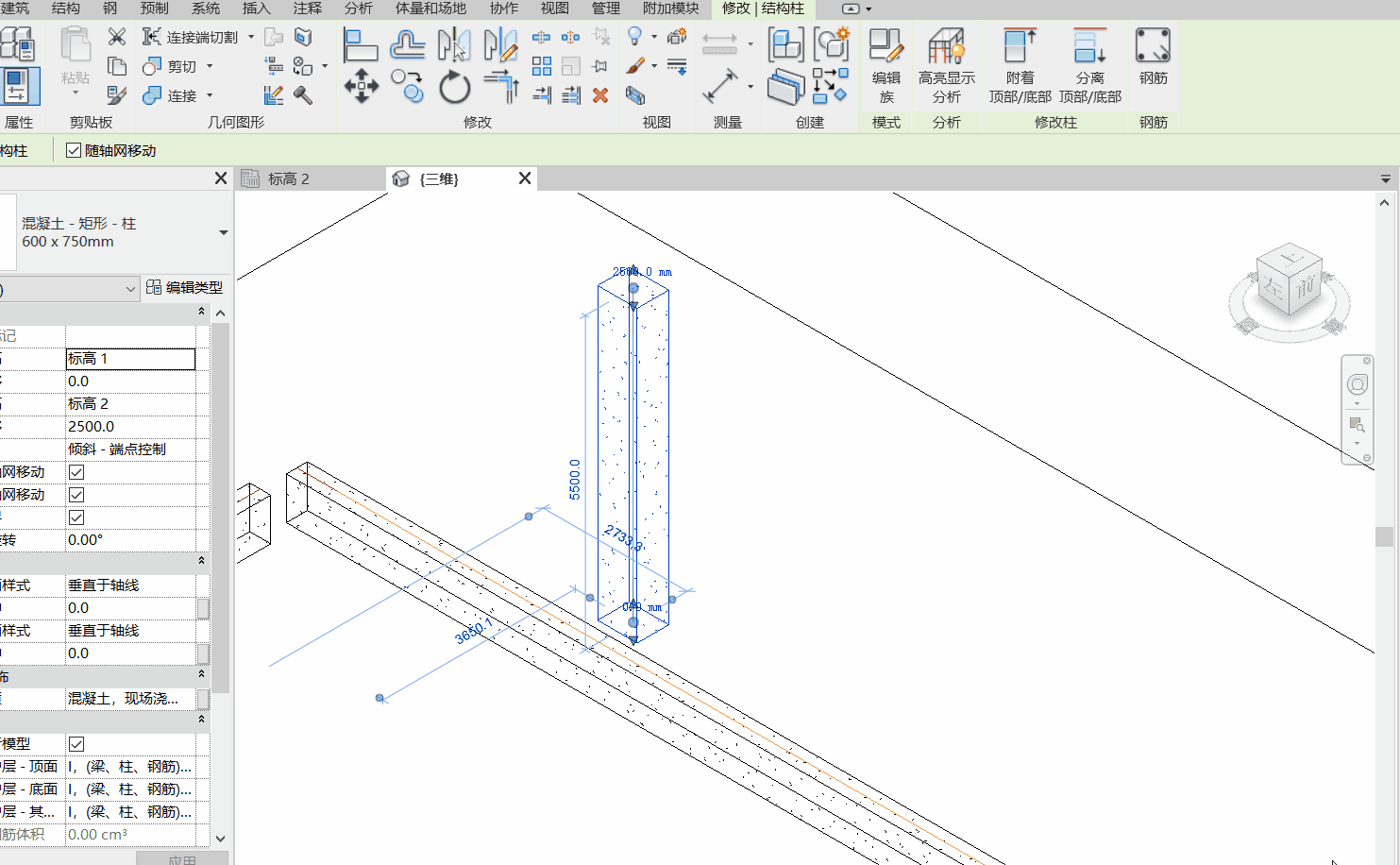
Task: Uncheck the 启用分析模型 checkbox in properties
Action: [76, 743]
